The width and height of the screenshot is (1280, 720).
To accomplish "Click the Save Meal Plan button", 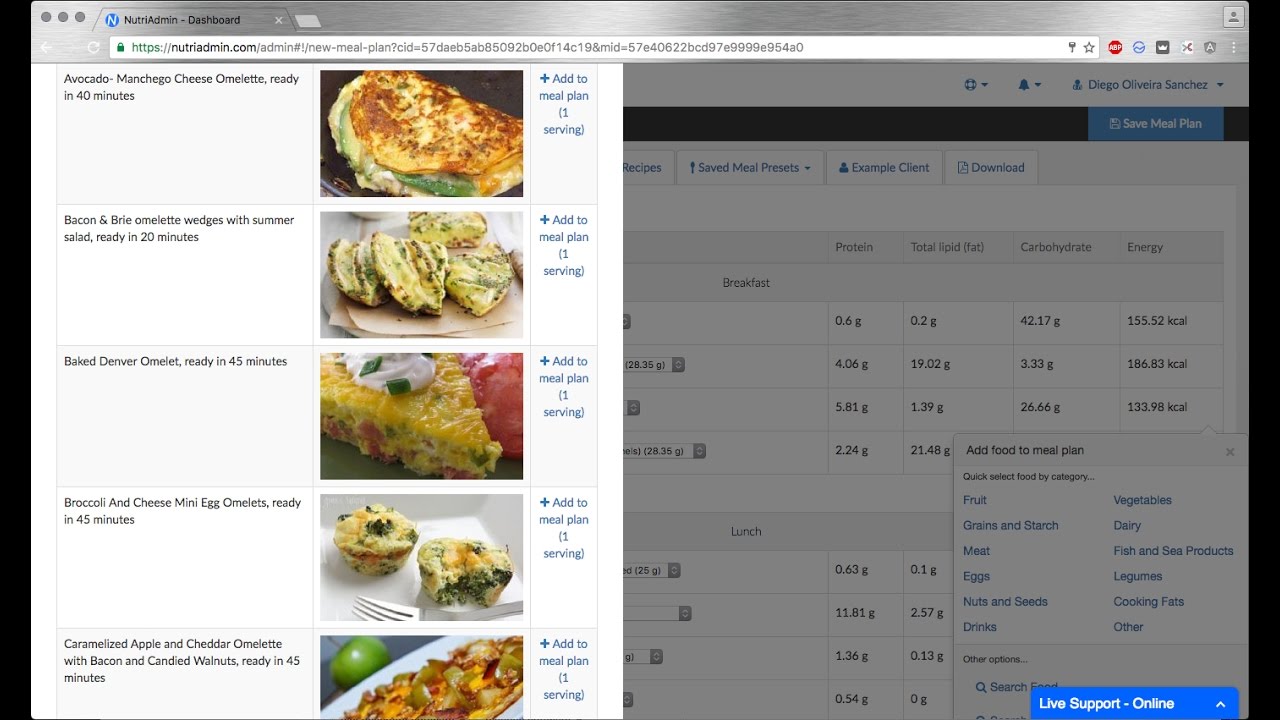I will tap(1155, 123).
